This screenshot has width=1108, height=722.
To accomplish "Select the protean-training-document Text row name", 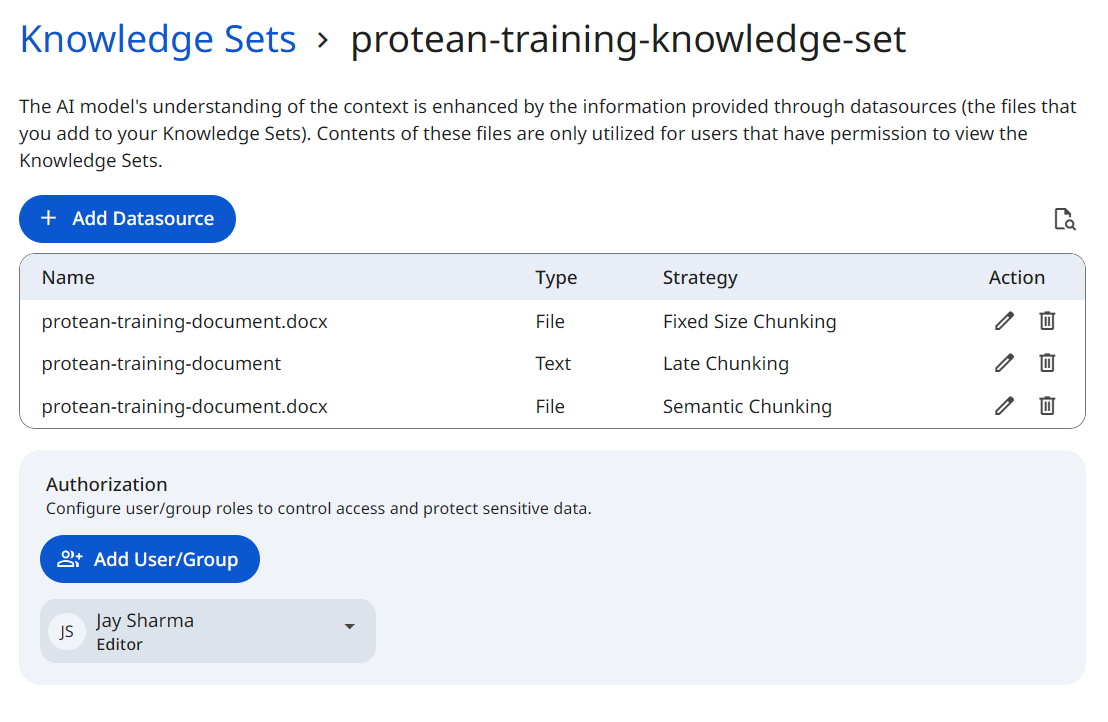I will [x=161, y=364].
